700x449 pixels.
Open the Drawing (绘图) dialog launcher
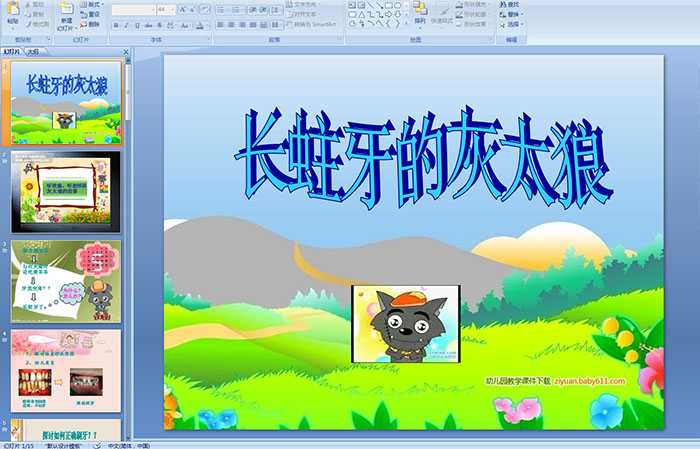(x=491, y=40)
